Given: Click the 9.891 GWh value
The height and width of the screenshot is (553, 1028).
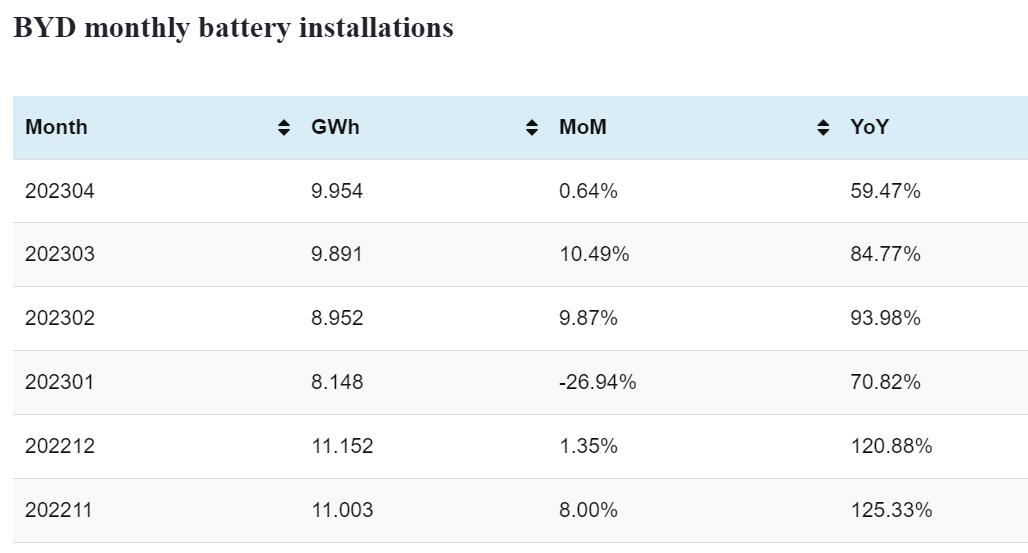Looking at the screenshot, I should click(x=337, y=254).
